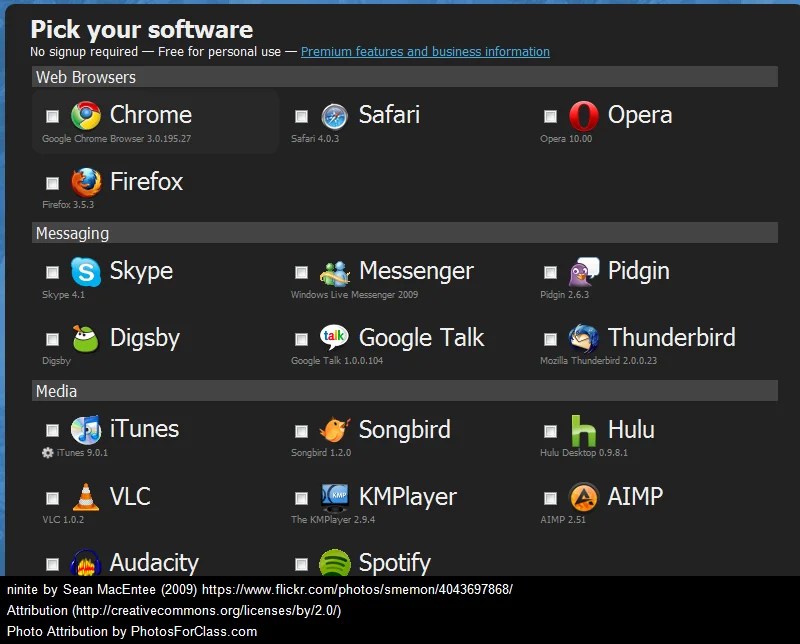This screenshot has height=644, width=800.
Task: Click the VLC traffic cone icon
Action: 86,497
